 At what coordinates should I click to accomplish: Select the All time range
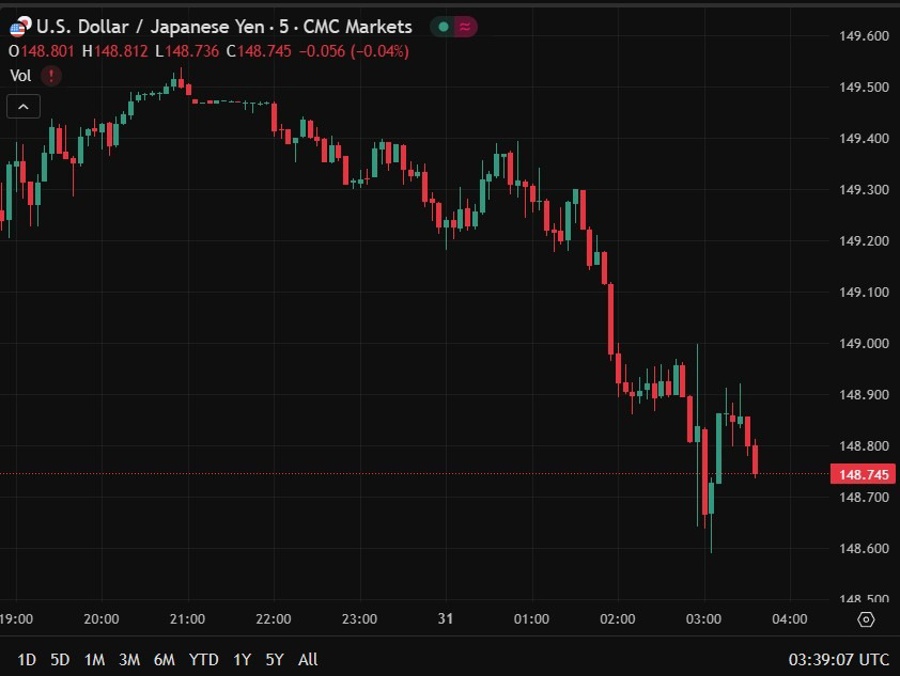[x=308, y=659]
